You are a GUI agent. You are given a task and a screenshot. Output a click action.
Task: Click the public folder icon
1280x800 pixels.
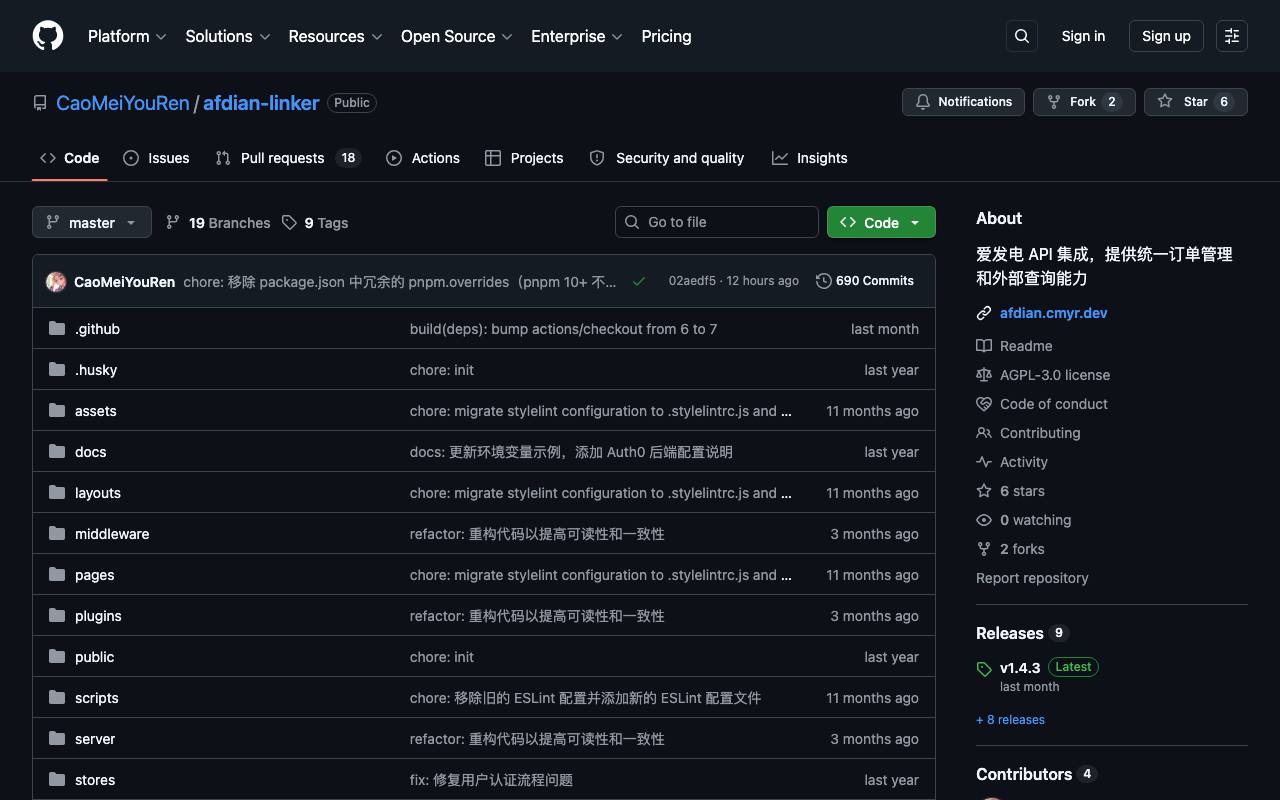tap(57, 657)
